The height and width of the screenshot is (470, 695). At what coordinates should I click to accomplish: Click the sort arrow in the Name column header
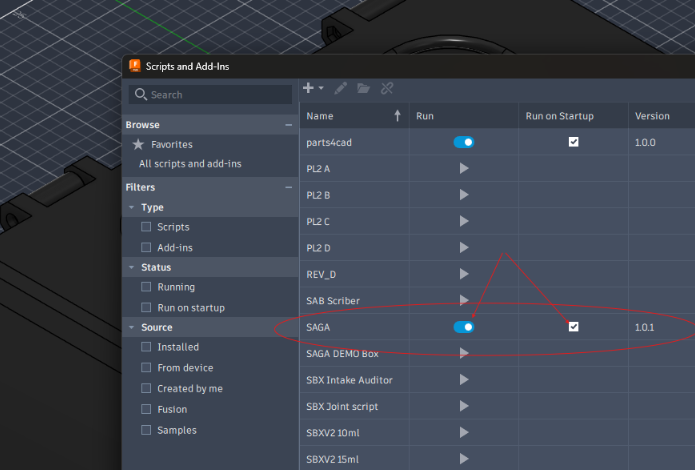pos(397,116)
